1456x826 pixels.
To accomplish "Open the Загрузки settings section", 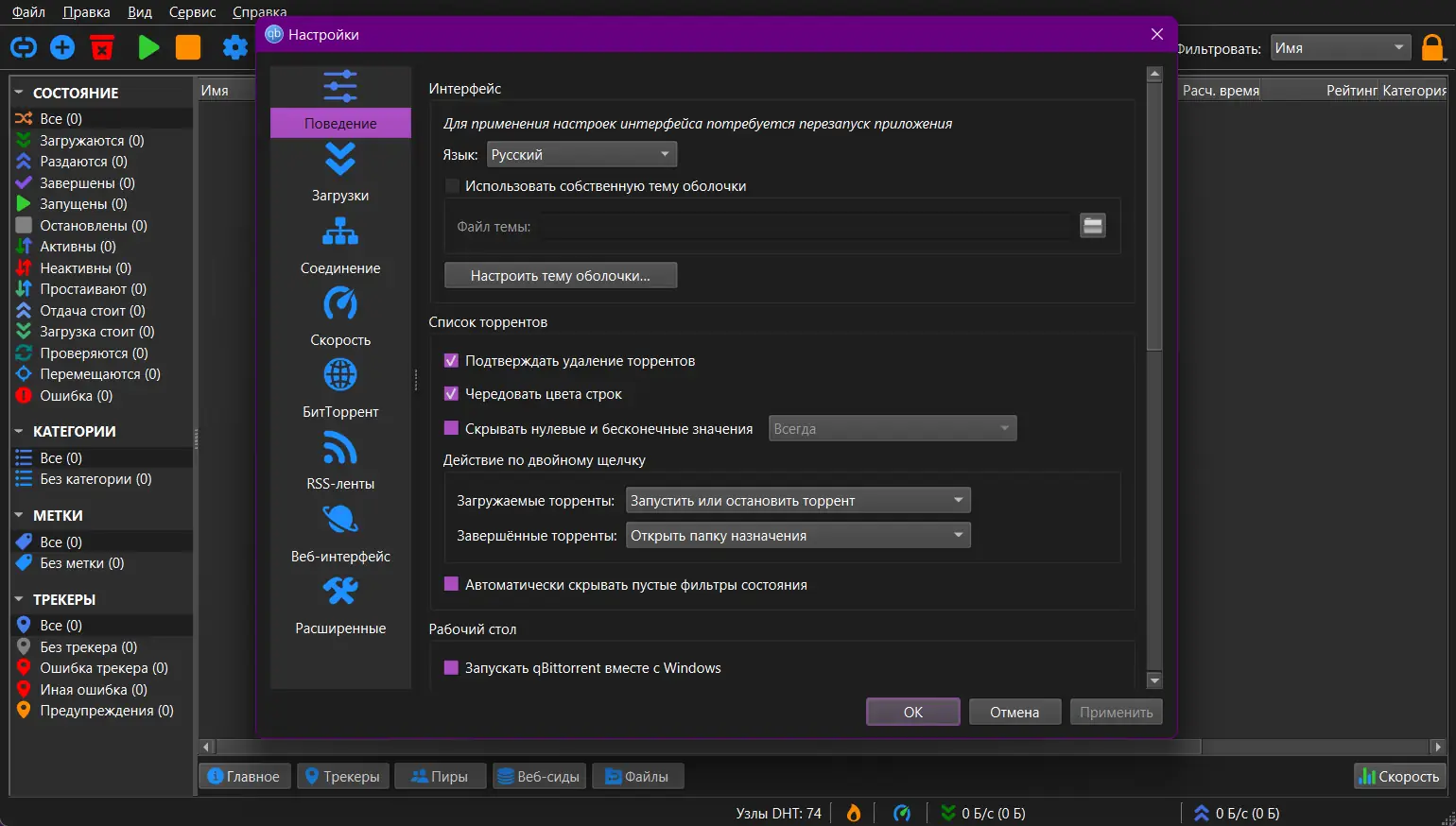I will [x=340, y=173].
